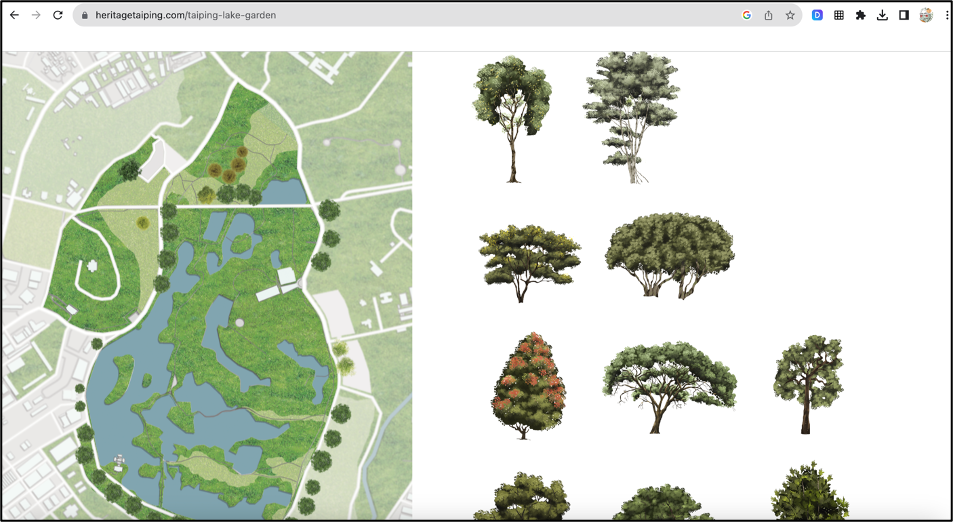Reload the page with the refresh icon
This screenshot has height=522, width=954.
tap(58, 16)
